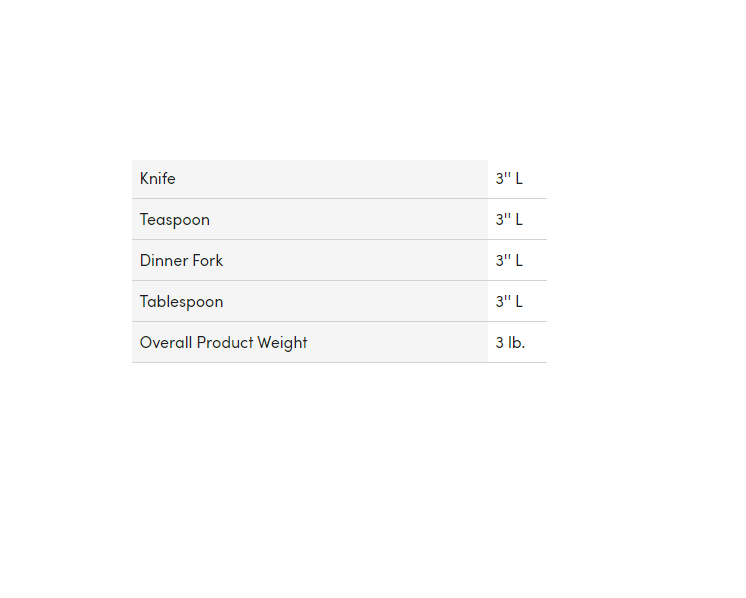Click the Teaspoon row label

[175, 220]
